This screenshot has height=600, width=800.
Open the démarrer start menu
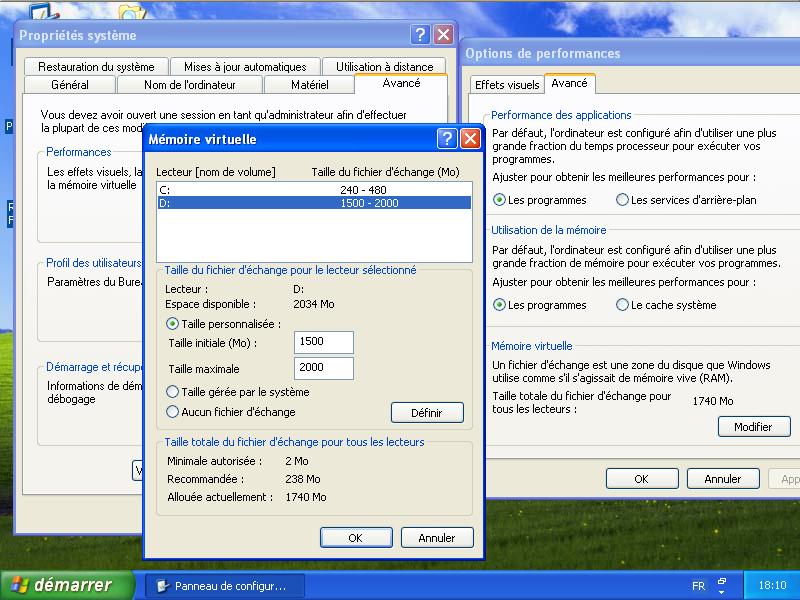tap(68, 585)
